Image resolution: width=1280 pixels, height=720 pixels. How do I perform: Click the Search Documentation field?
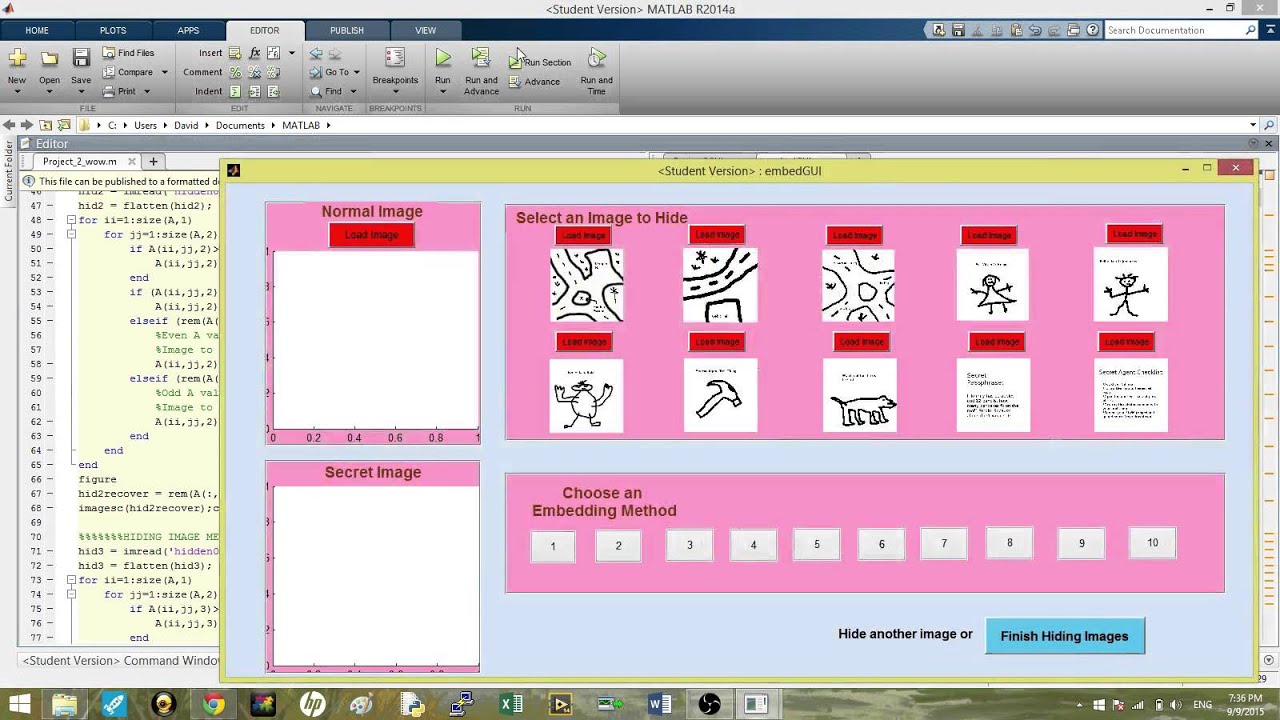click(x=1174, y=30)
